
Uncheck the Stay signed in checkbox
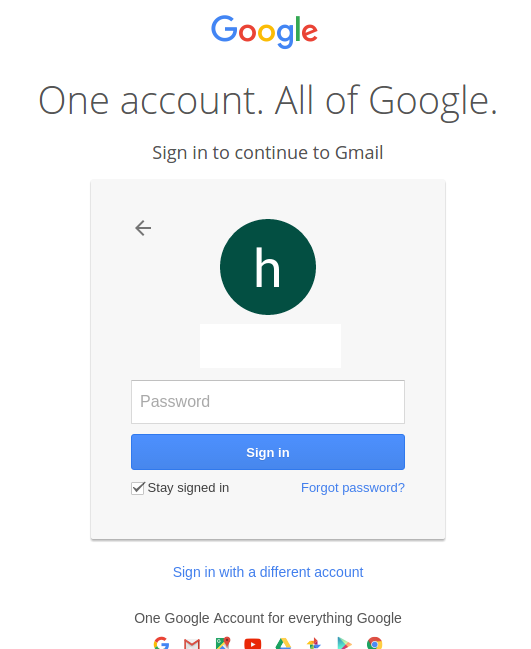[x=138, y=488]
